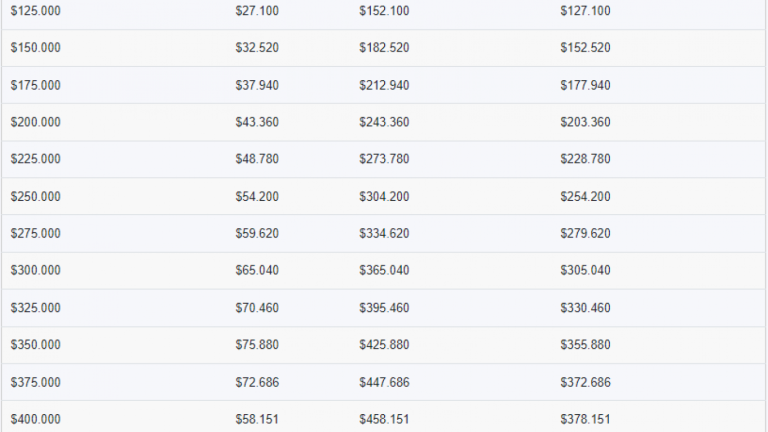The height and width of the screenshot is (432, 768).
Task: Select the $27.100 value
Action: (257, 11)
